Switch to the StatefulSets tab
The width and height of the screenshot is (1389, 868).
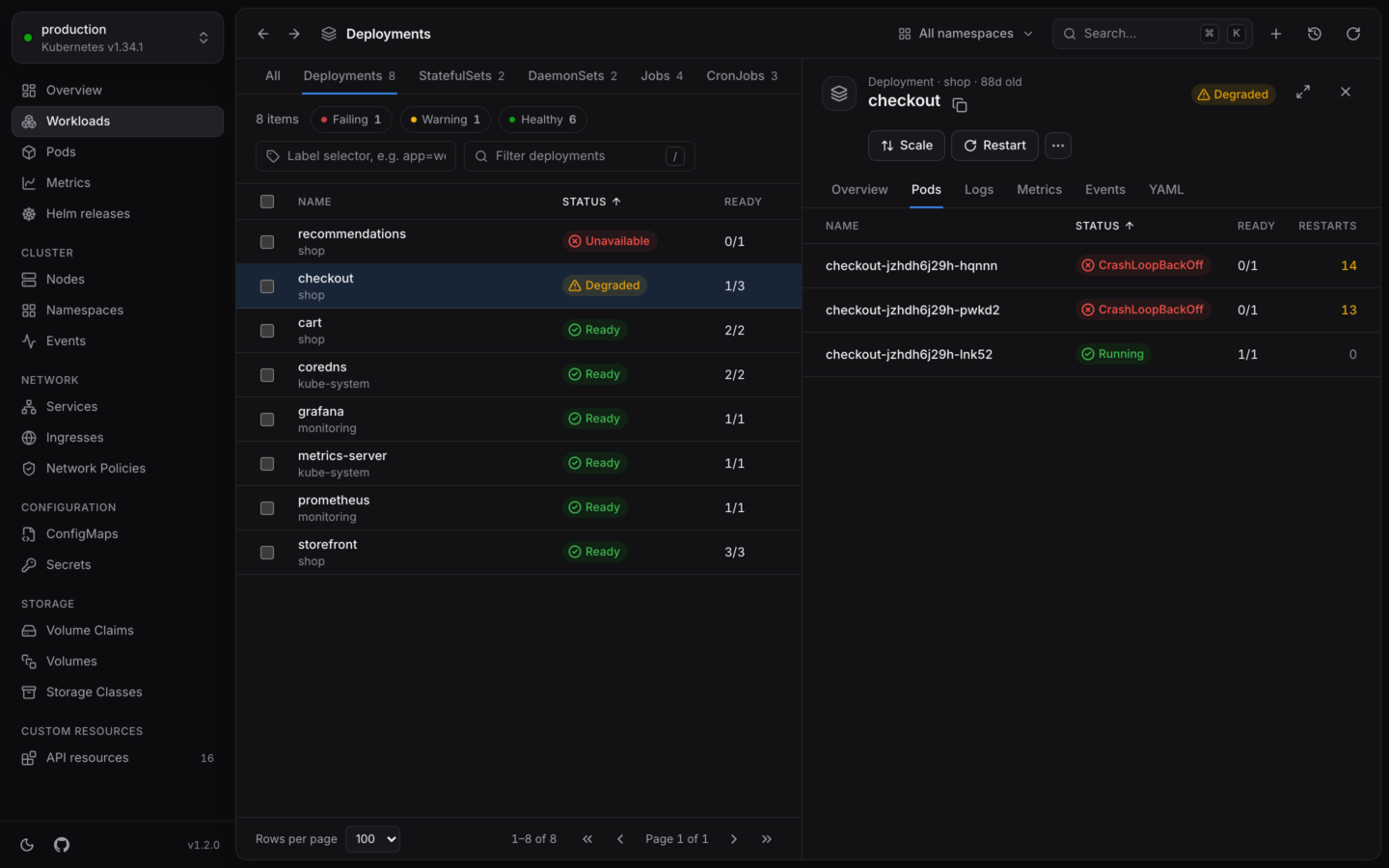point(461,76)
